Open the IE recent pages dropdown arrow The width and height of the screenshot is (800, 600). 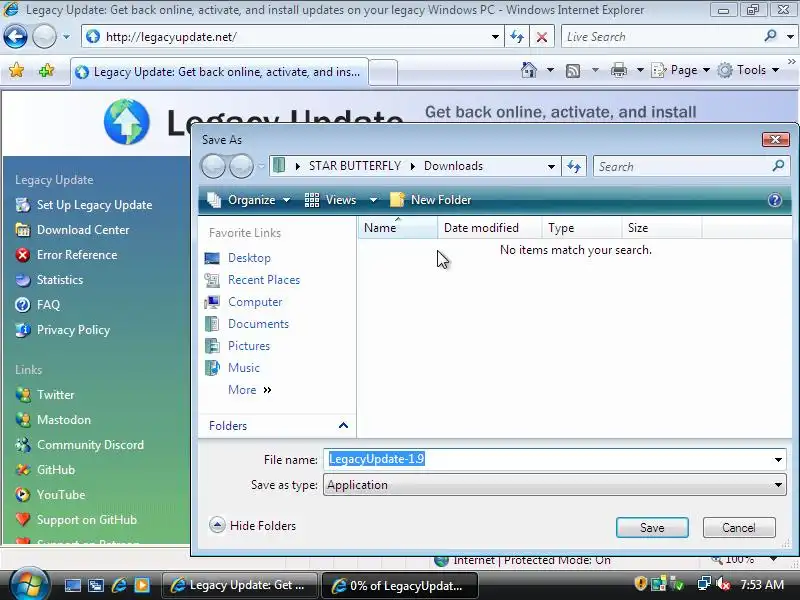coord(66,37)
